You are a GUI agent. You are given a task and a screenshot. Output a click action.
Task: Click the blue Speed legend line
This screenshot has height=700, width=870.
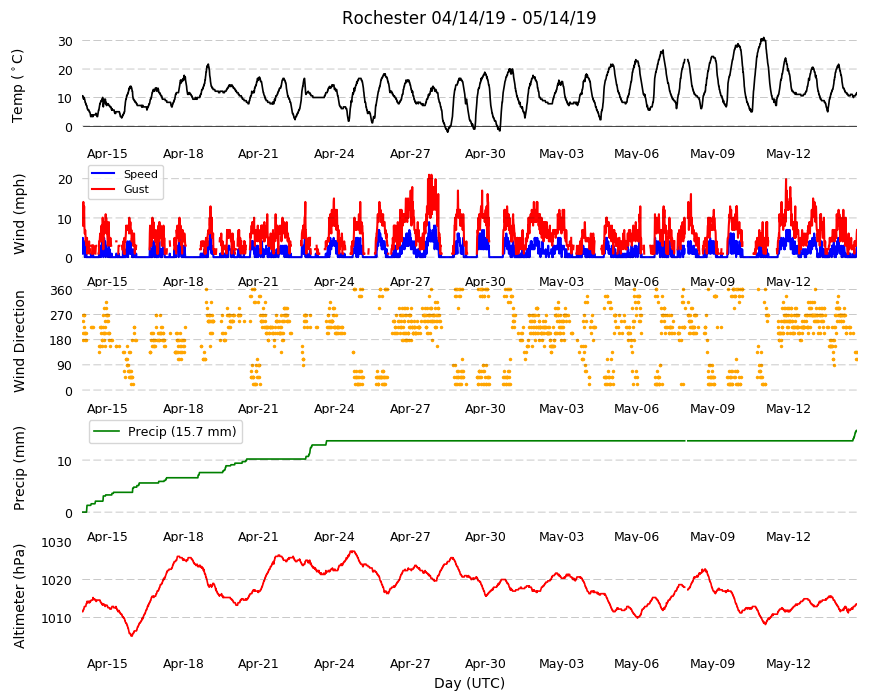(x=103, y=174)
